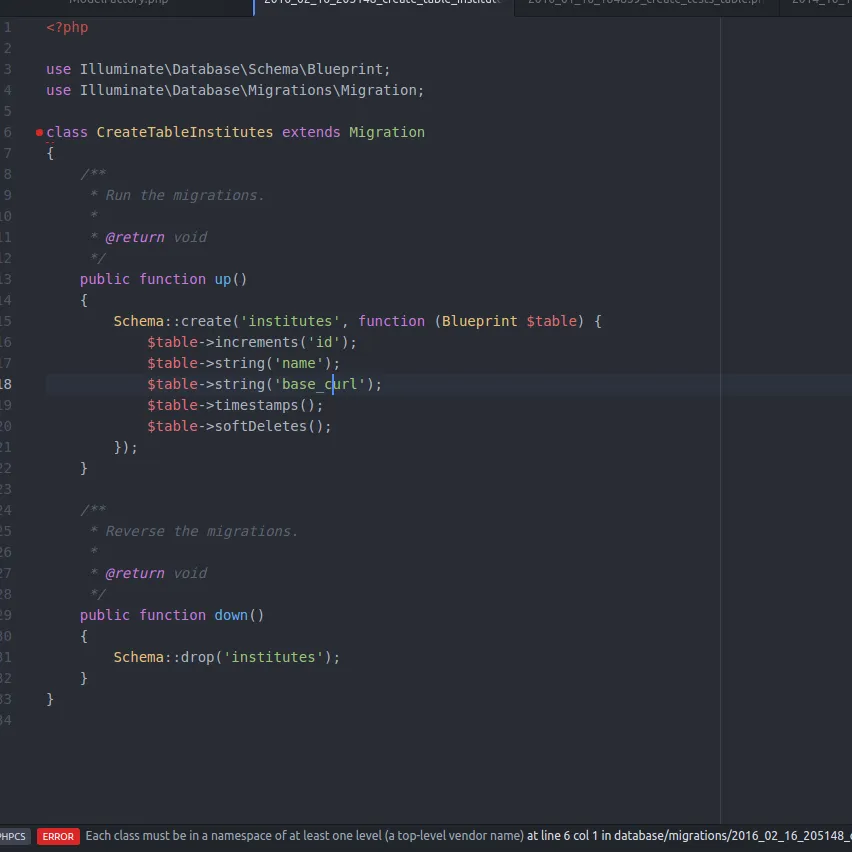This screenshot has height=852, width=852.
Task: Click the "string('name')" call
Action: tap(273, 363)
